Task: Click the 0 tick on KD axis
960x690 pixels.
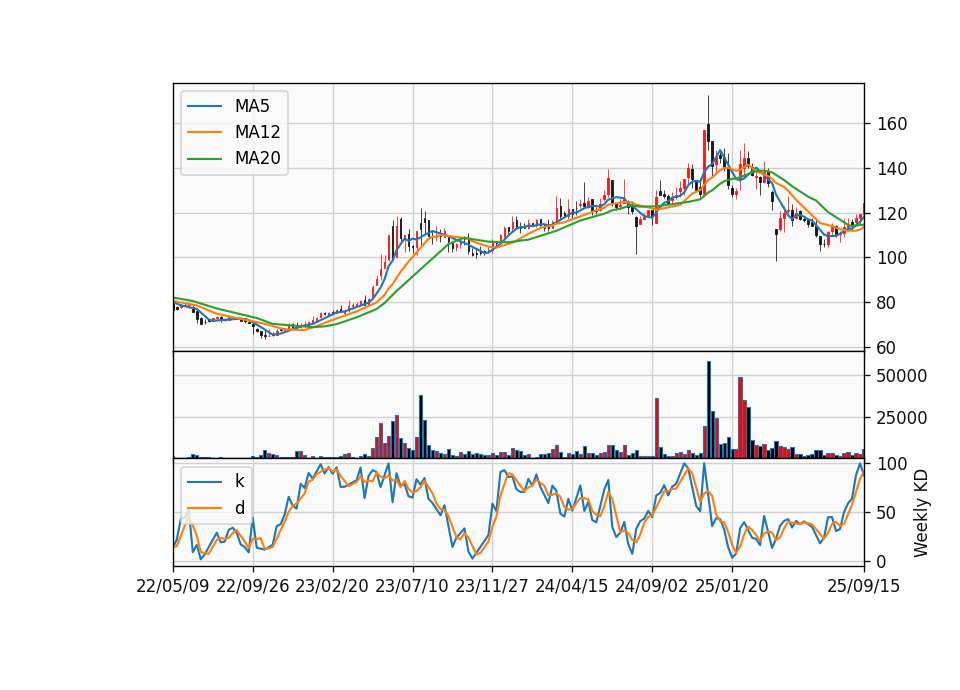Action: (882, 561)
